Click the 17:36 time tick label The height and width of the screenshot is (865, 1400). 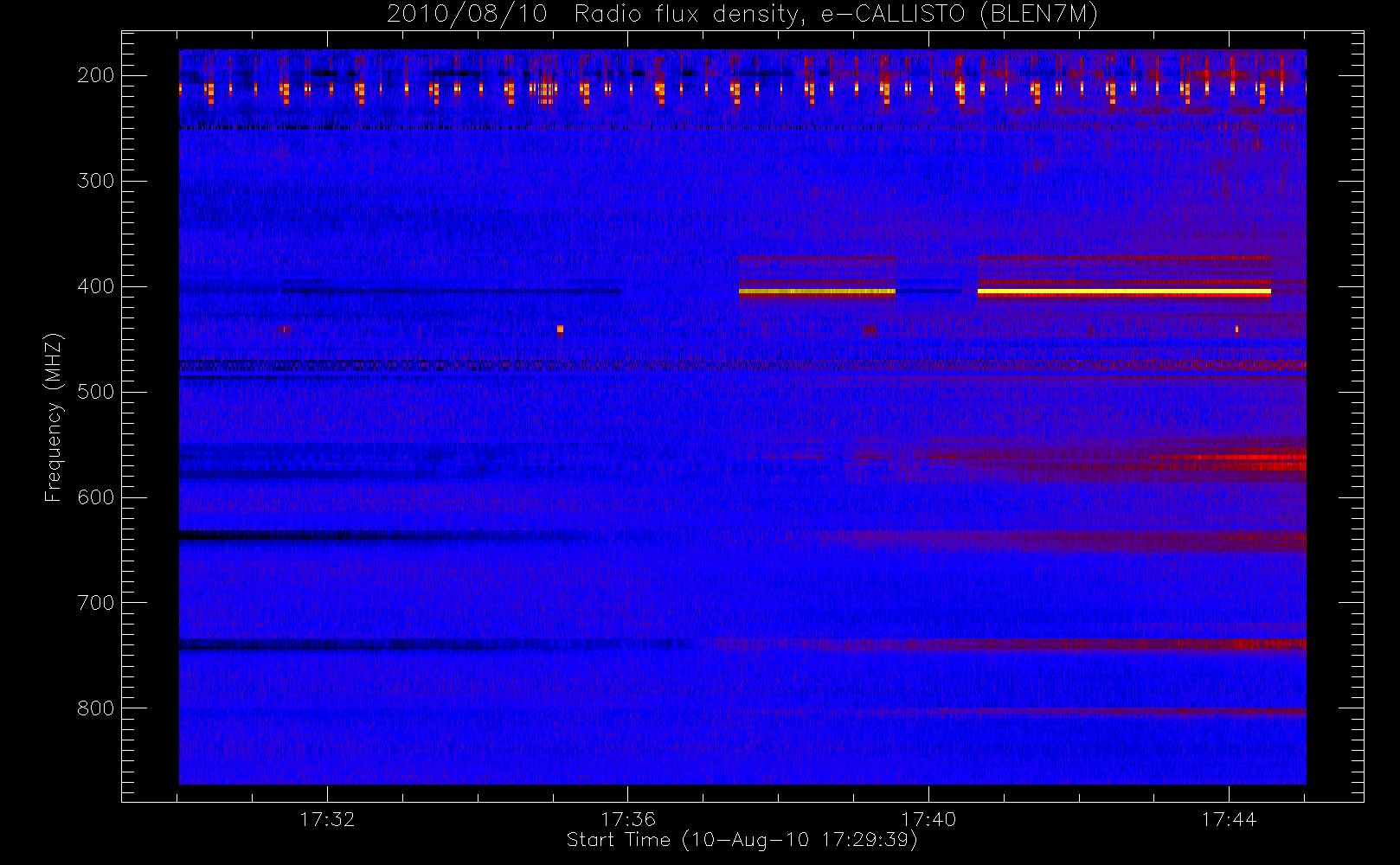(628, 818)
